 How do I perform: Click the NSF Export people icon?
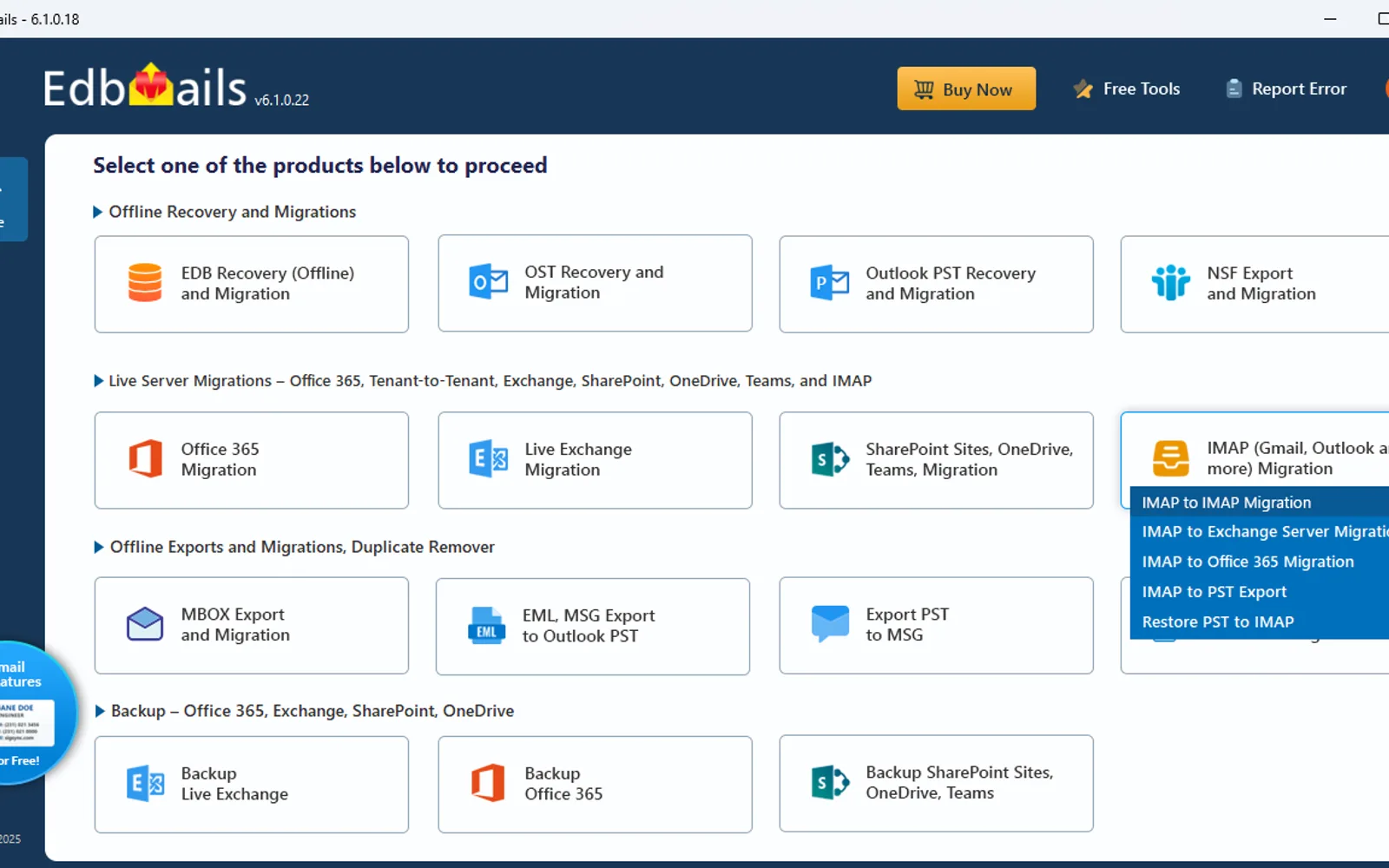click(x=1170, y=283)
